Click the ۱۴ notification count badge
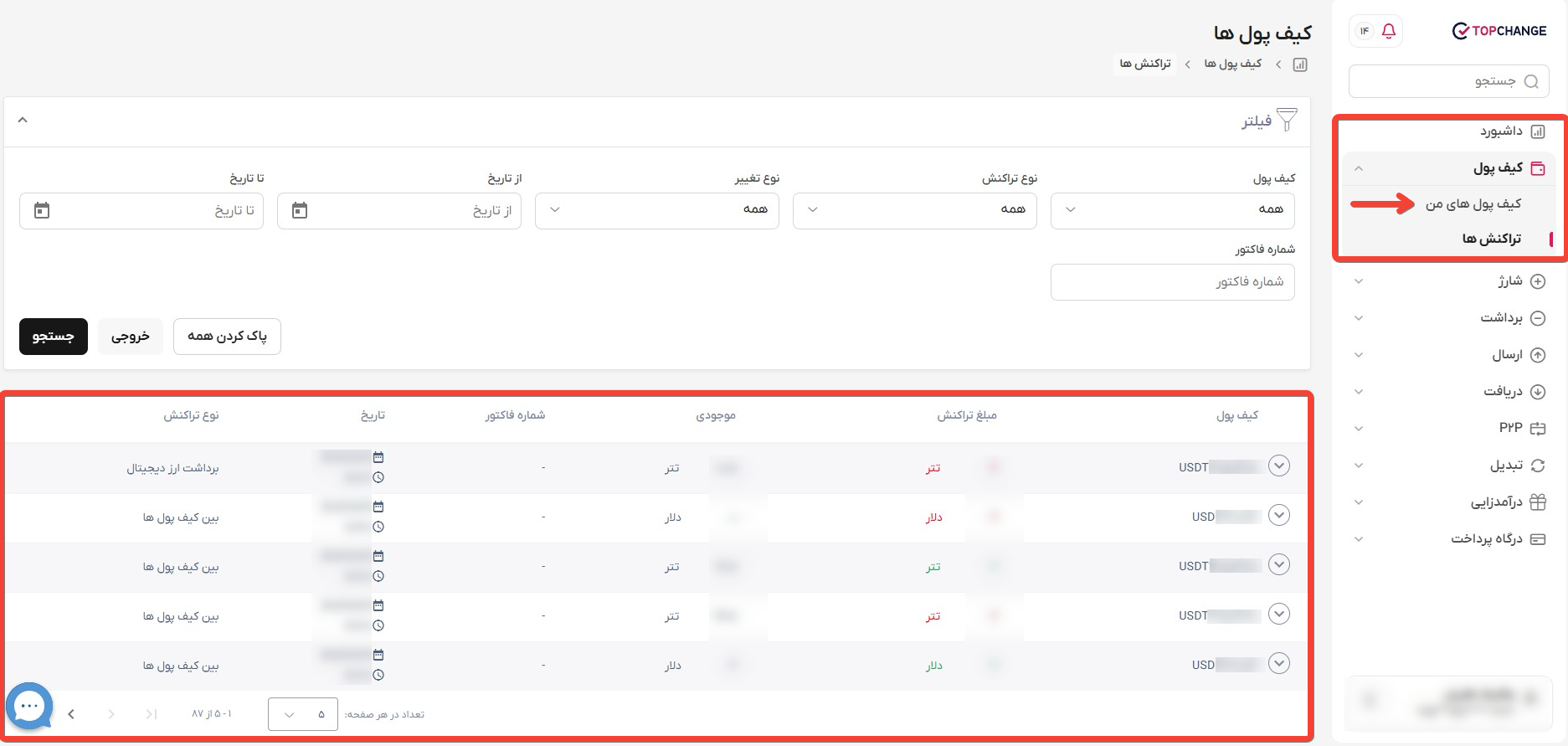 pos(1365,31)
